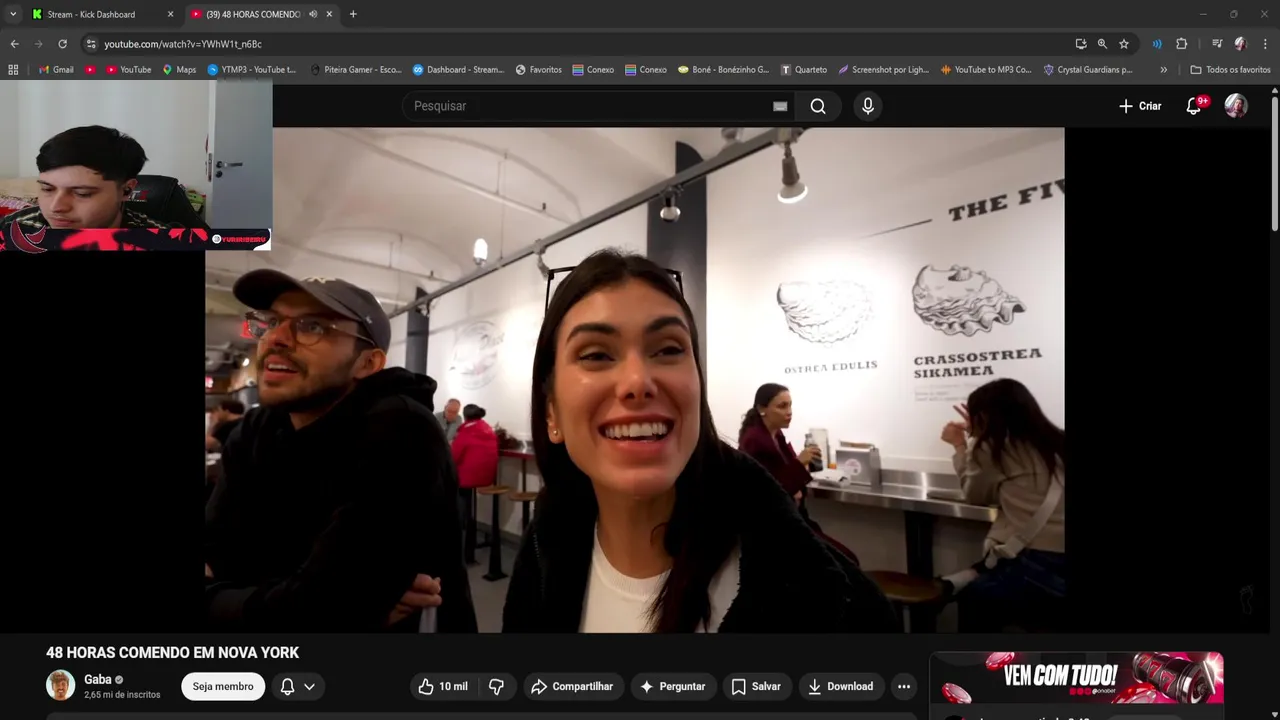Open YouTube notifications bell

coord(1194,106)
